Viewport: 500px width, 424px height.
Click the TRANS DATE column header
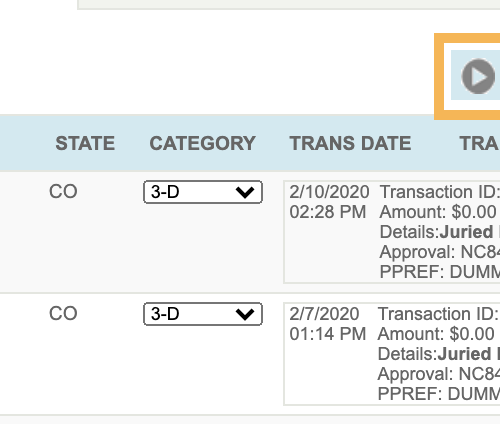pos(350,143)
